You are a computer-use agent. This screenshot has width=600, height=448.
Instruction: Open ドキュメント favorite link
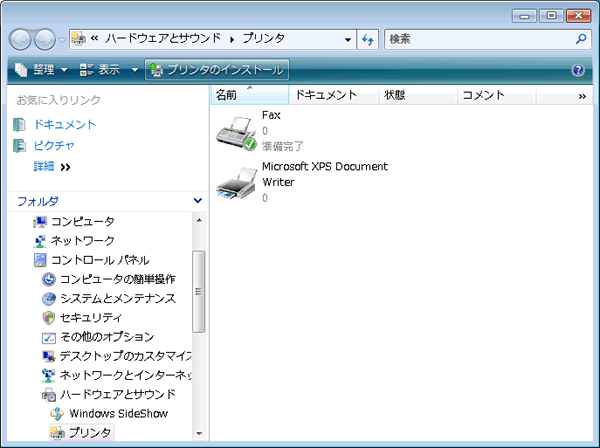click(65, 124)
